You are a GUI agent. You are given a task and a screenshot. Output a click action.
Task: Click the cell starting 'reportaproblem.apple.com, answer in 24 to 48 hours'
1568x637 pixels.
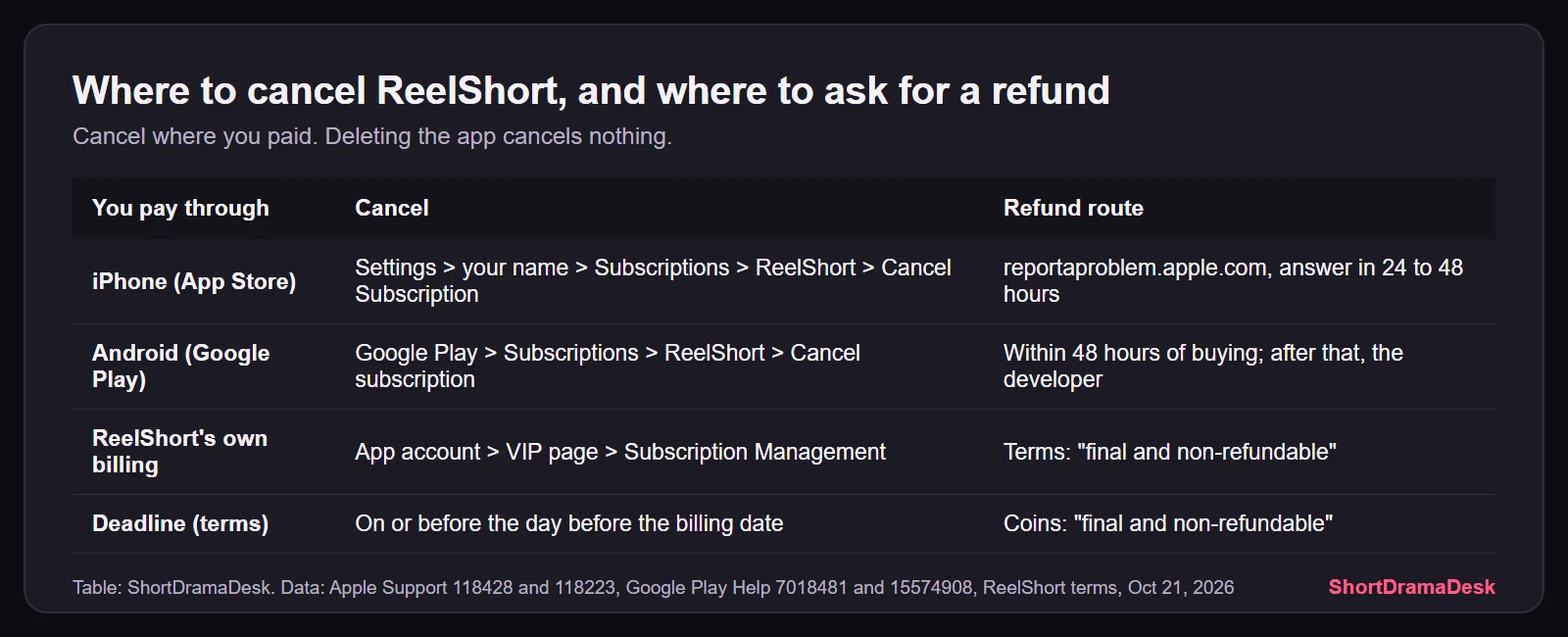(x=1233, y=281)
